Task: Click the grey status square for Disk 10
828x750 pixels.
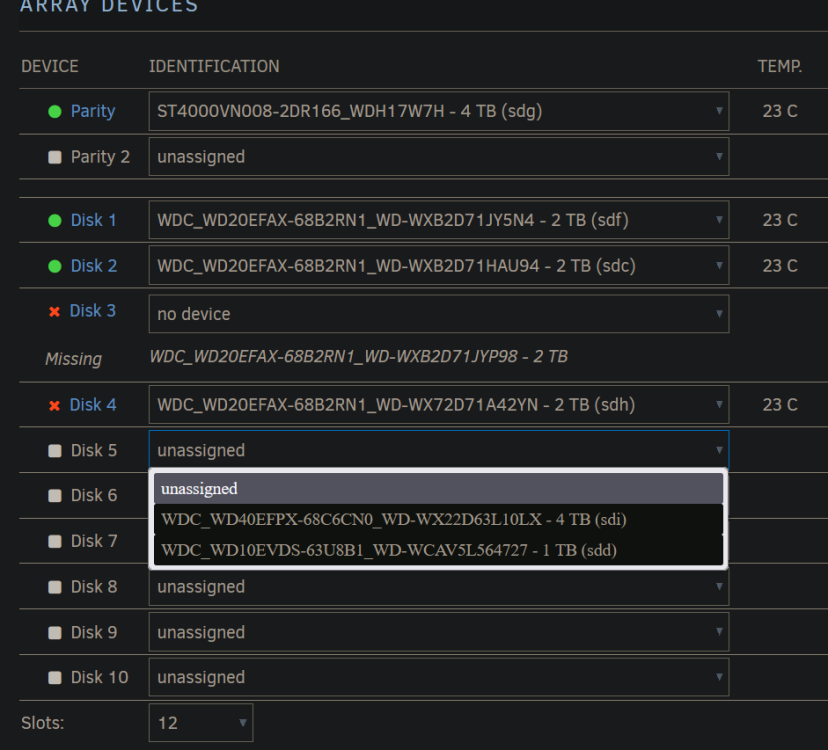Action: [x=55, y=678]
